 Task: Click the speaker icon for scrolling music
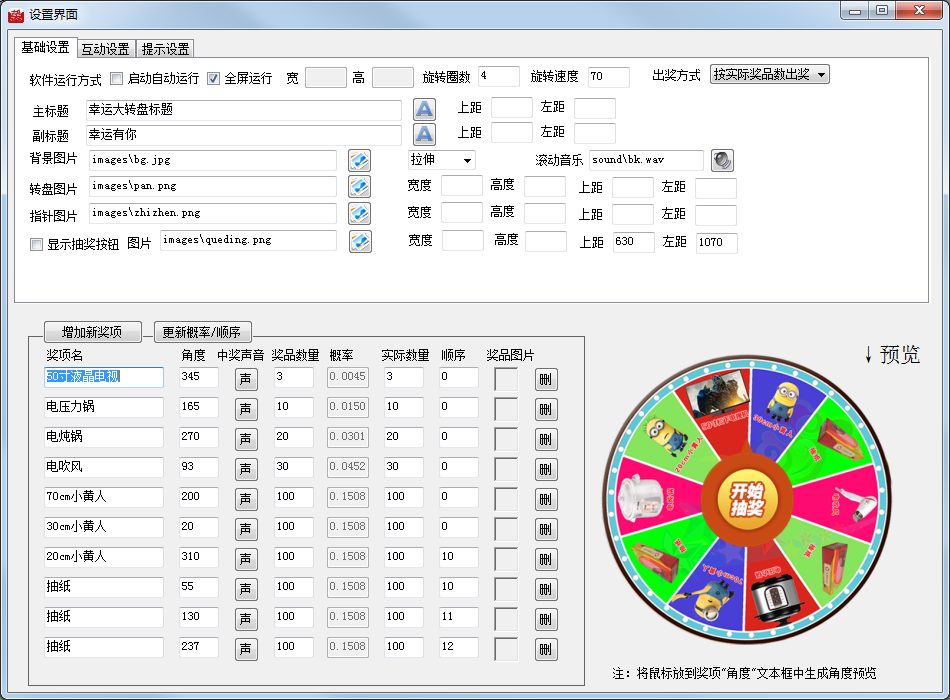(722, 160)
